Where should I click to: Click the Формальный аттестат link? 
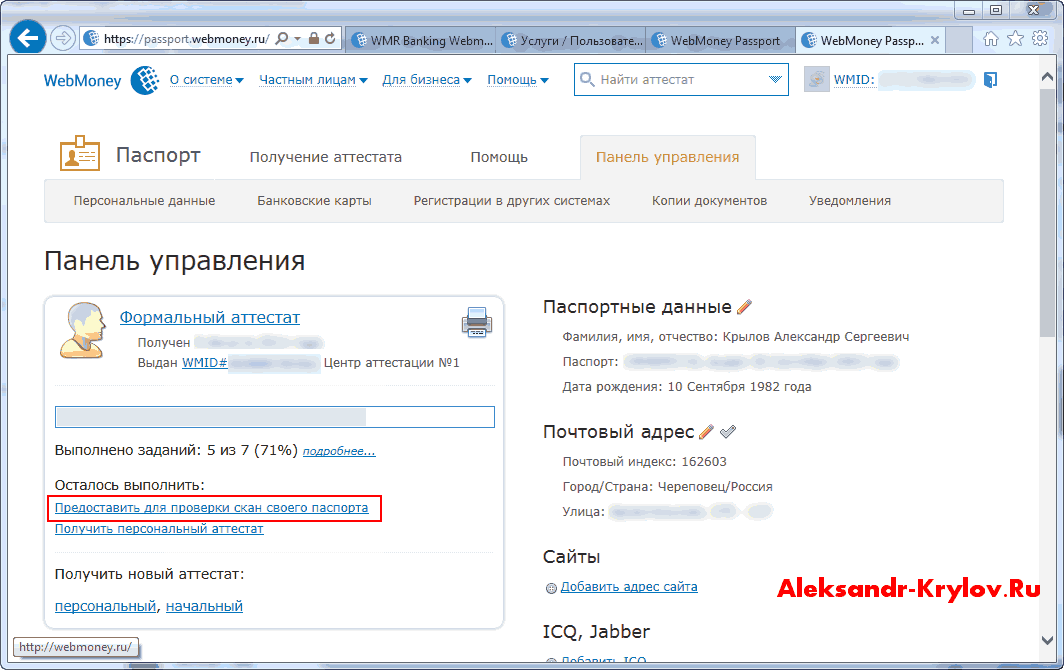[x=210, y=317]
